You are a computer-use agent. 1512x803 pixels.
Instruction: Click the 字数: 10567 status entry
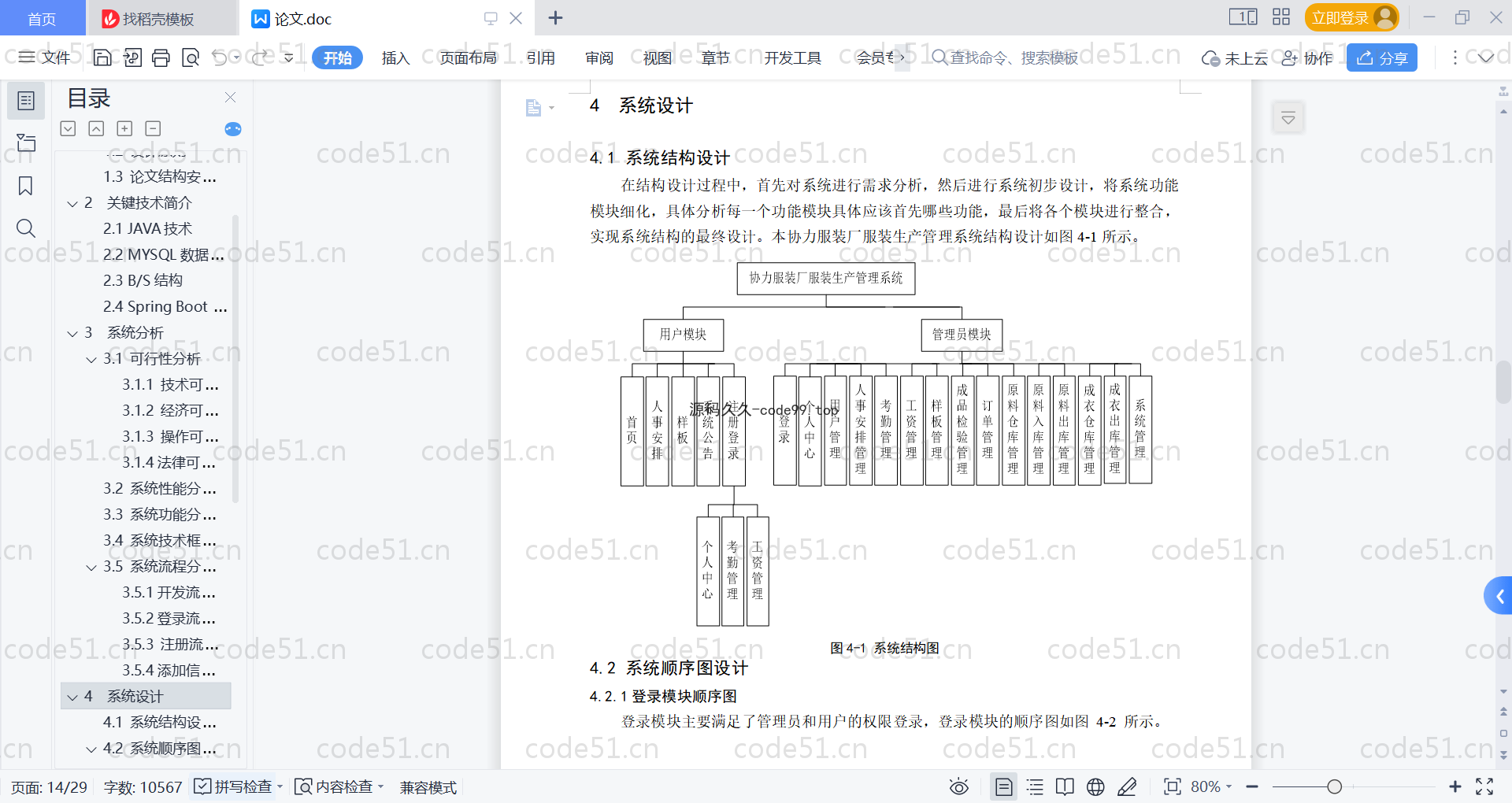(x=143, y=786)
